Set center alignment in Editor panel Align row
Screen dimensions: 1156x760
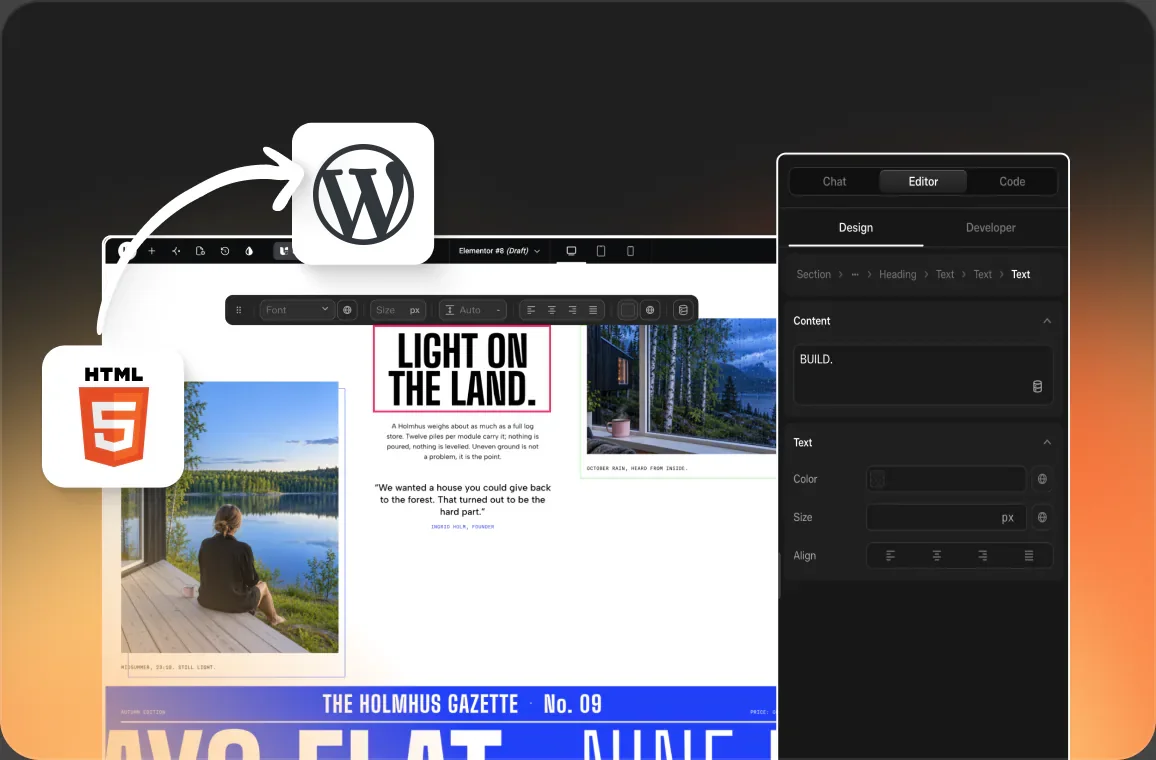(x=936, y=556)
